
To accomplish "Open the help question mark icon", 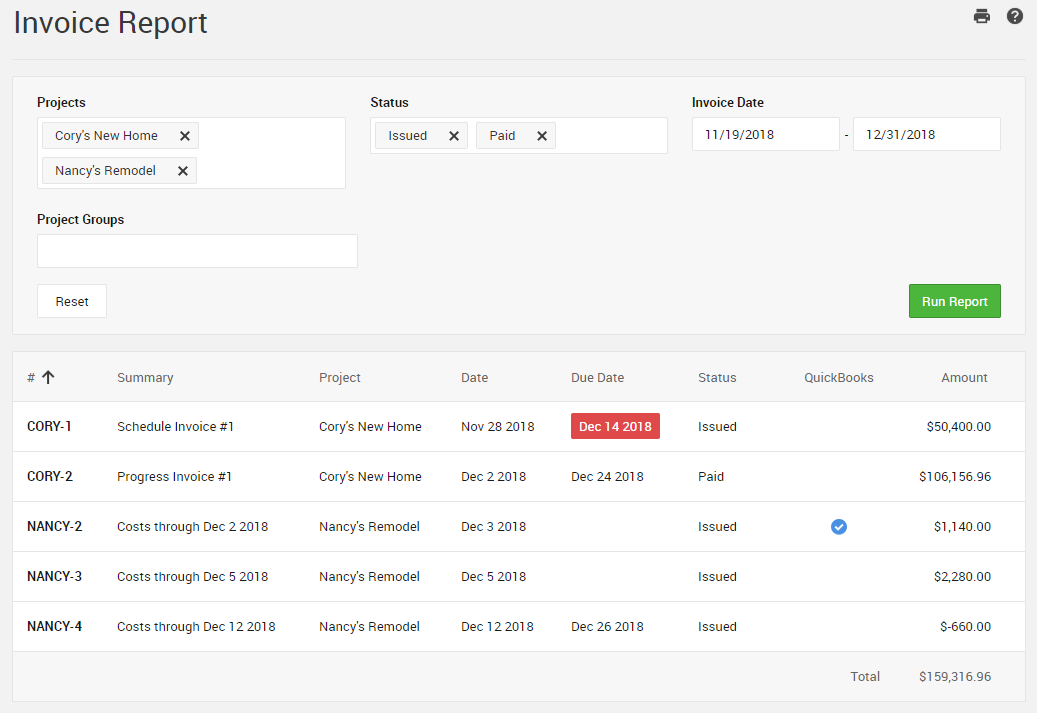I will (x=1014, y=16).
